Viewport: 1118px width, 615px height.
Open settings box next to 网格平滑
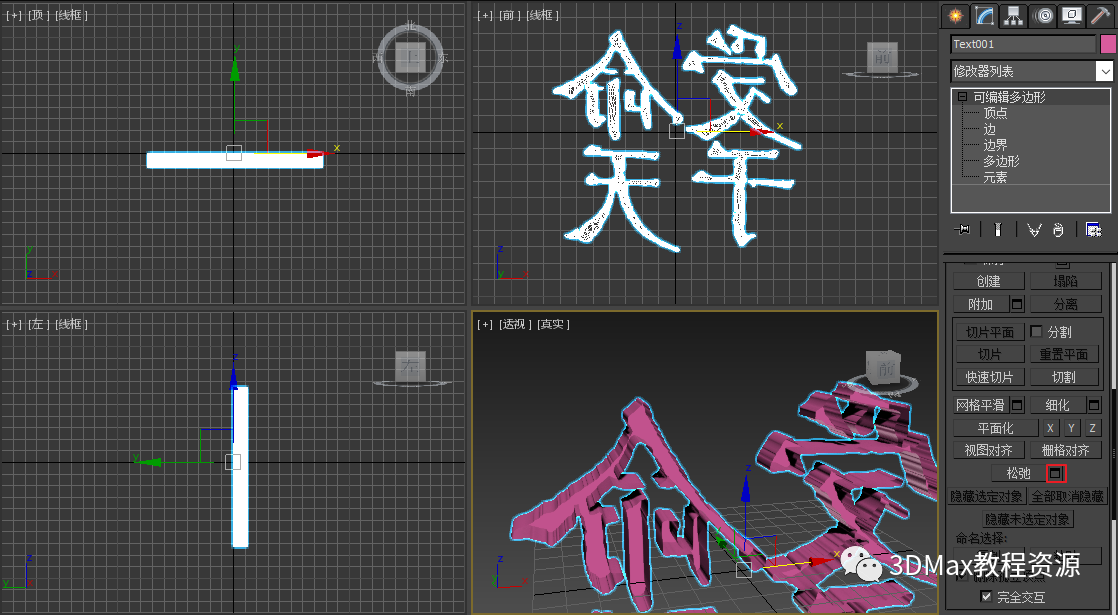point(1017,405)
